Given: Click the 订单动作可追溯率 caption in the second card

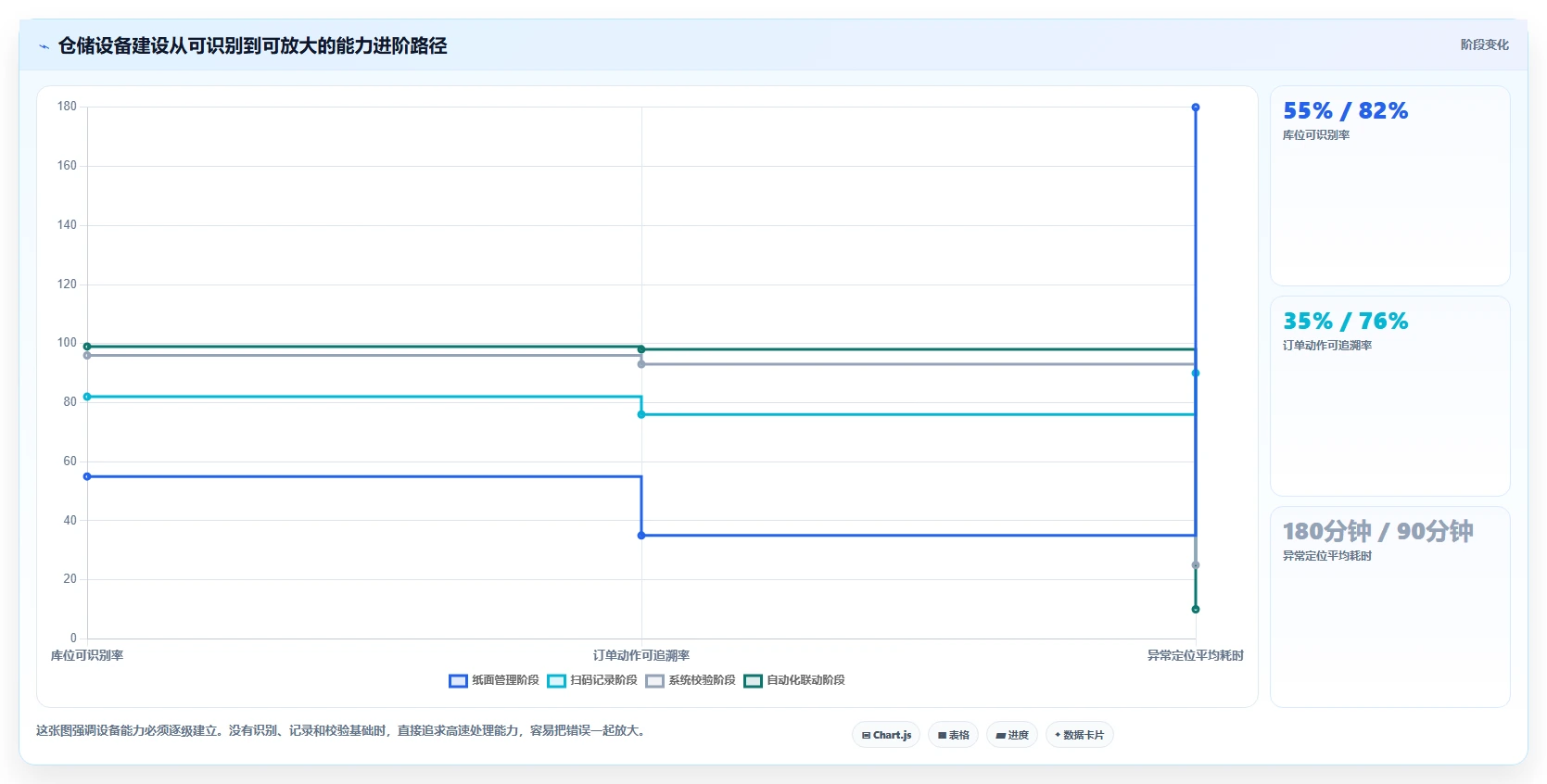Looking at the screenshot, I should (x=1327, y=346).
